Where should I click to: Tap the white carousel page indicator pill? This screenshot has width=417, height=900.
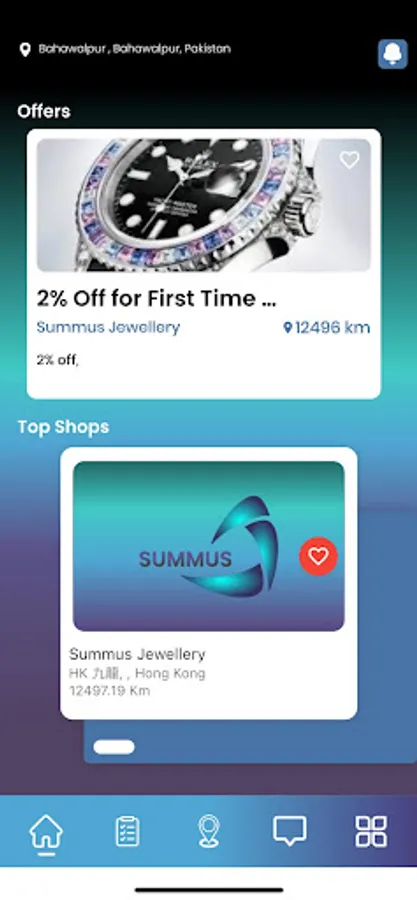pos(114,747)
